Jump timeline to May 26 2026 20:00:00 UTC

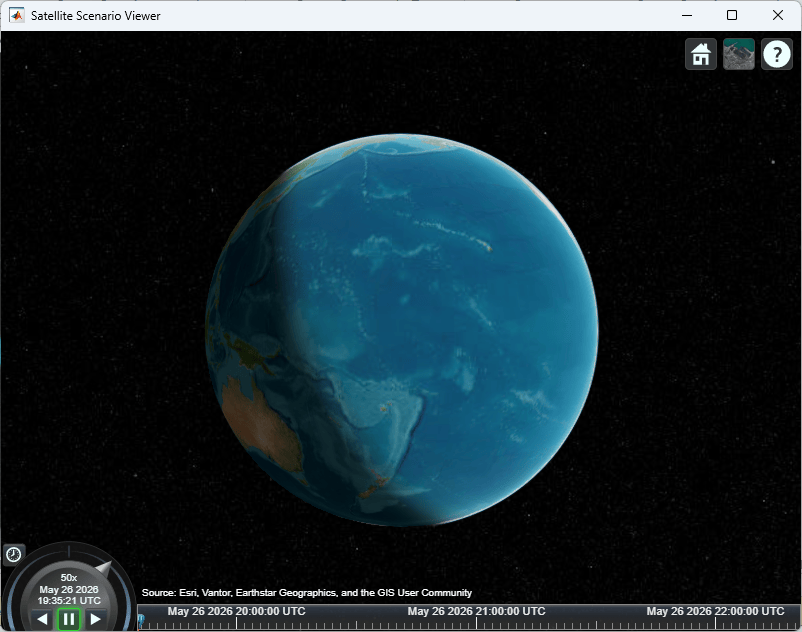click(236, 611)
